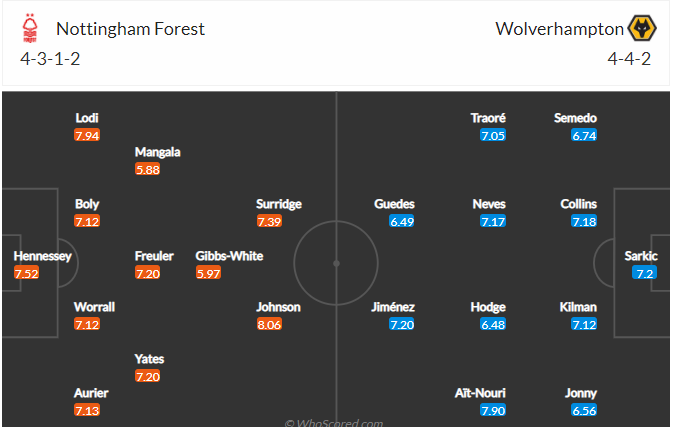
Task: Open Aït-Nouri player profile
Action: [x=480, y=393]
